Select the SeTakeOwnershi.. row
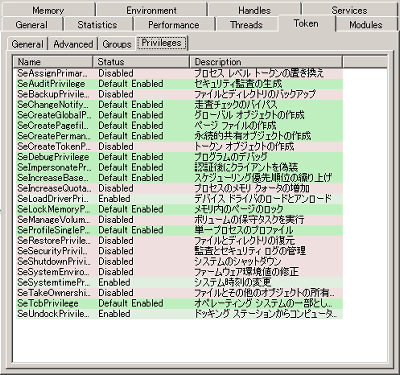Screen dimensions: 400x375 [179, 293]
